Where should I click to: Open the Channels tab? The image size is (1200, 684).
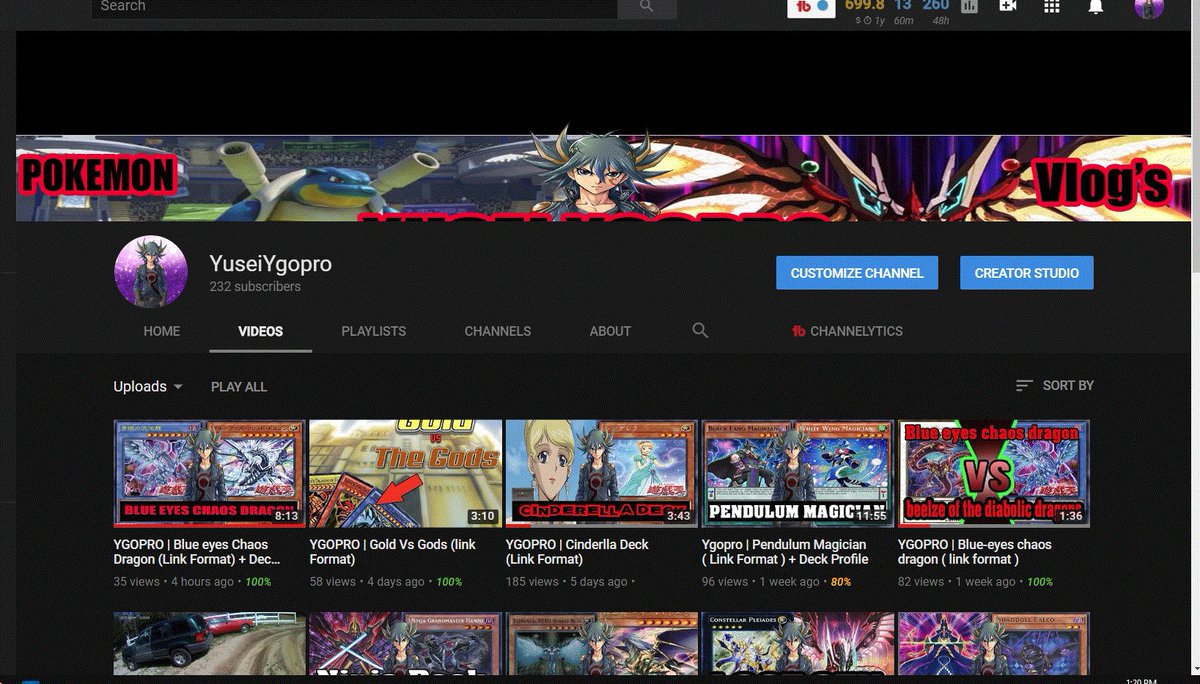coord(498,331)
